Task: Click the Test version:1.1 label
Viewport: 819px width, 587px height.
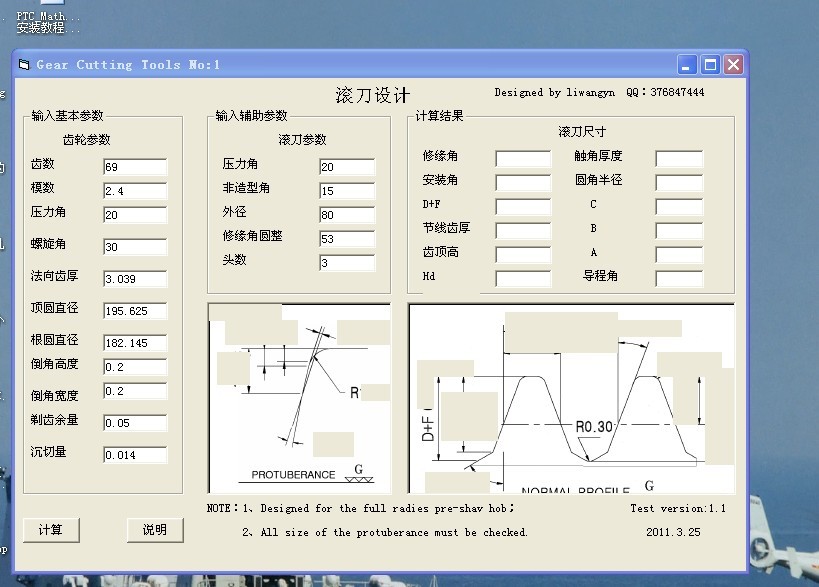Action: 678,508
